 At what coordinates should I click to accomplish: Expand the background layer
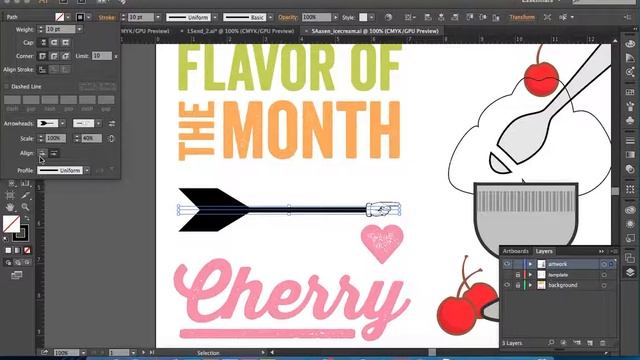click(x=530, y=285)
